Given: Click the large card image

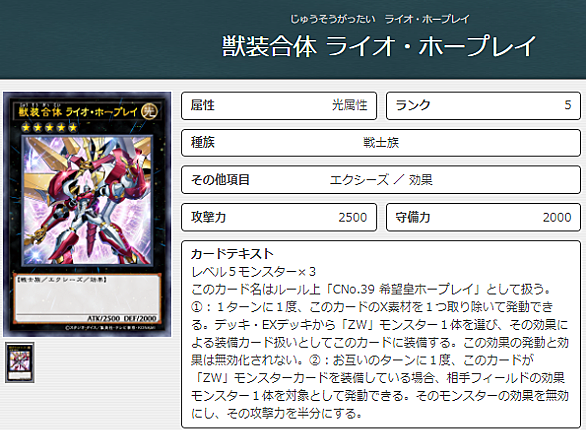Looking at the screenshot, I should point(87,214).
